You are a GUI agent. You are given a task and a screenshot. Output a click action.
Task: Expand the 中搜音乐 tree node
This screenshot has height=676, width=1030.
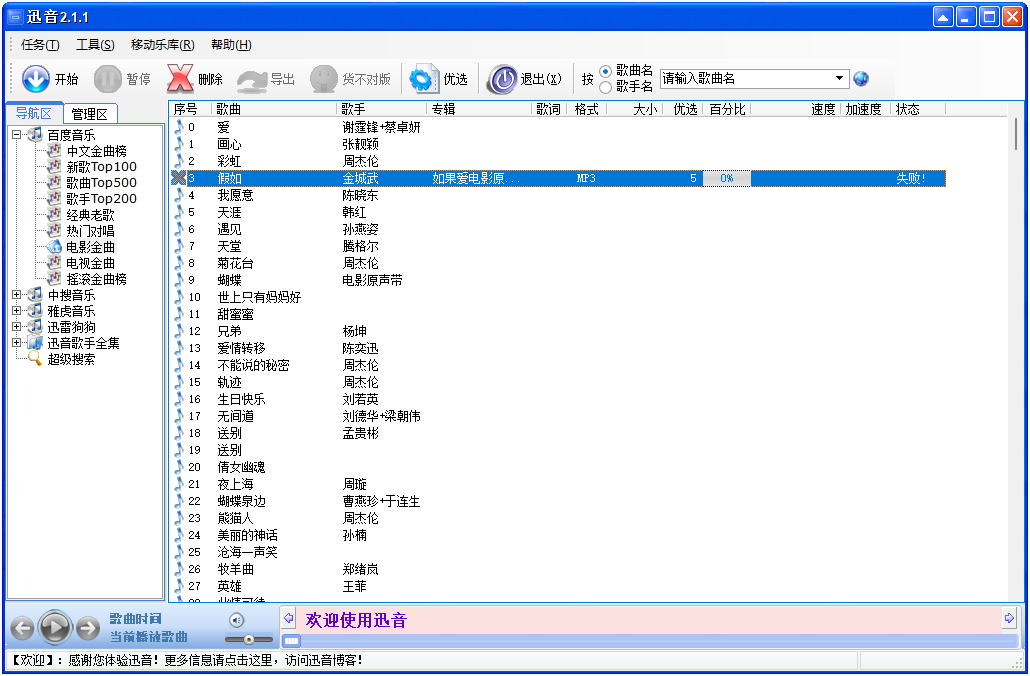(17, 295)
